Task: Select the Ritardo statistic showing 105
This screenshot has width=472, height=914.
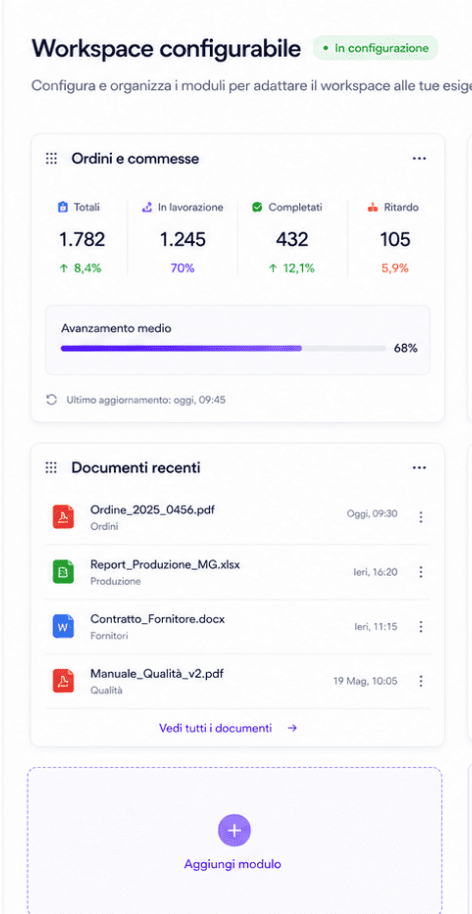Action: [395, 238]
